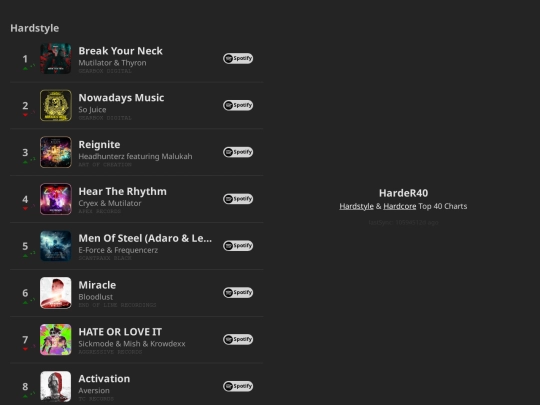Select the Hear The Rhythm cover thumbnail

[56, 199]
